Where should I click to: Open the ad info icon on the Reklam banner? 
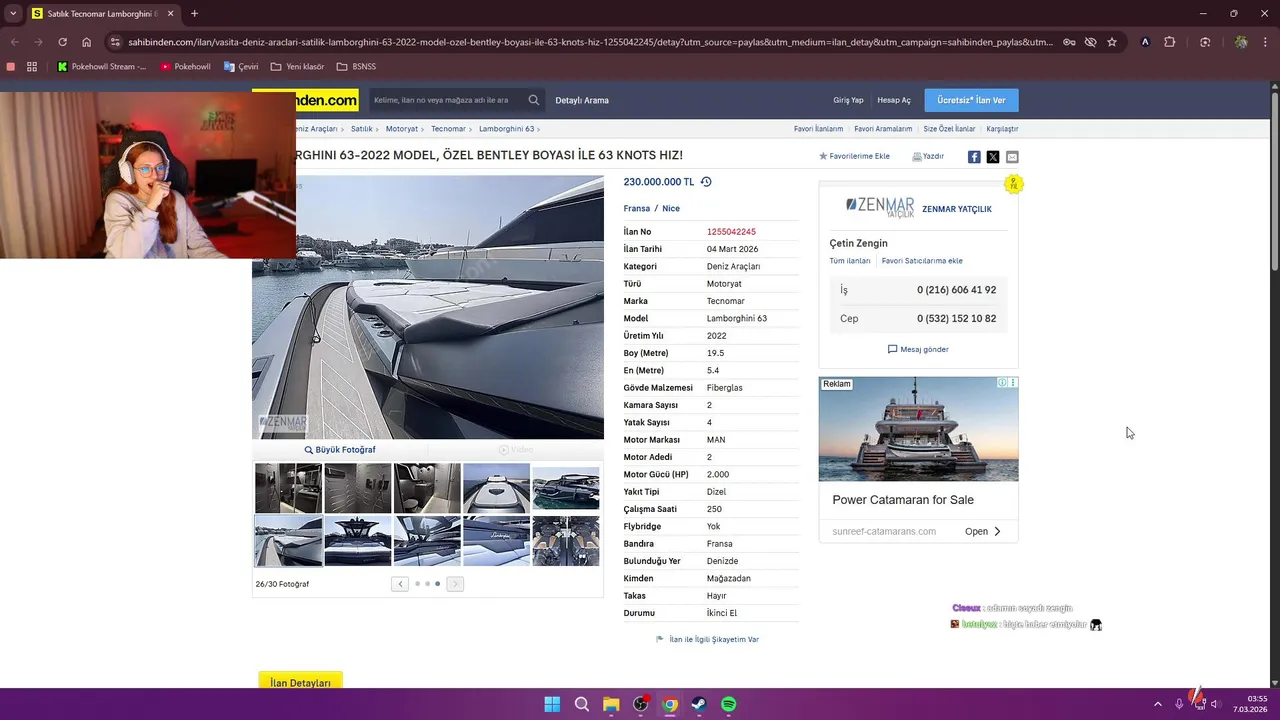tap(1002, 383)
